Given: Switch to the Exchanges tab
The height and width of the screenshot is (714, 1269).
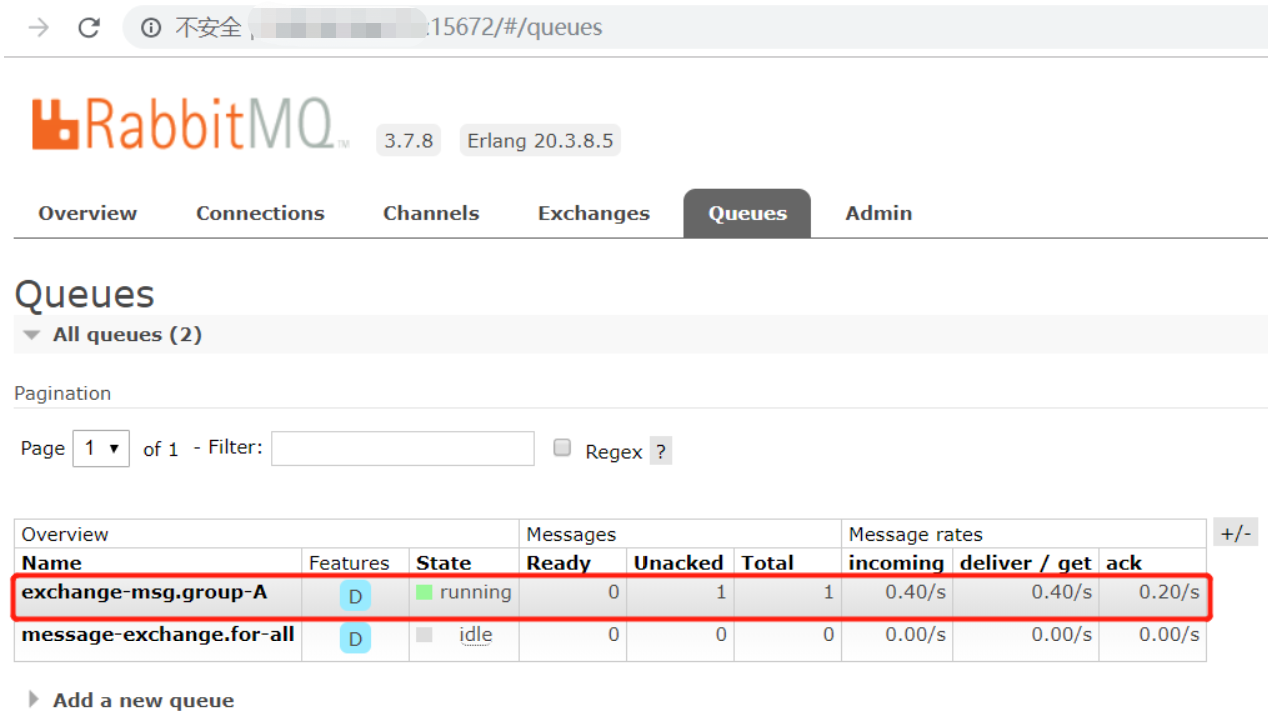Looking at the screenshot, I should (593, 212).
